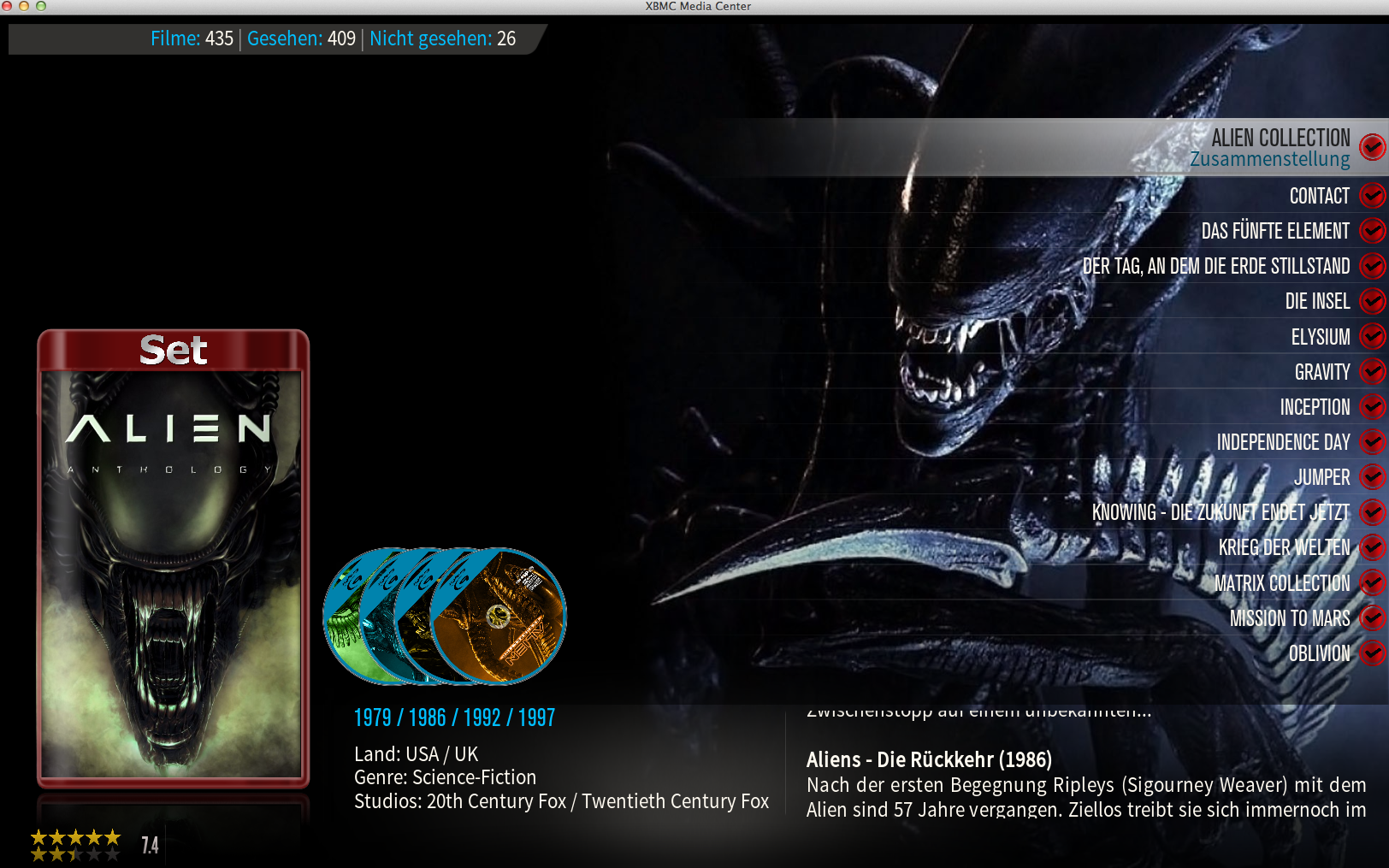Viewport: 1389px width, 868px height.
Task: Choose INDEPENDENCE DAY from the list
Action: coord(1283,441)
